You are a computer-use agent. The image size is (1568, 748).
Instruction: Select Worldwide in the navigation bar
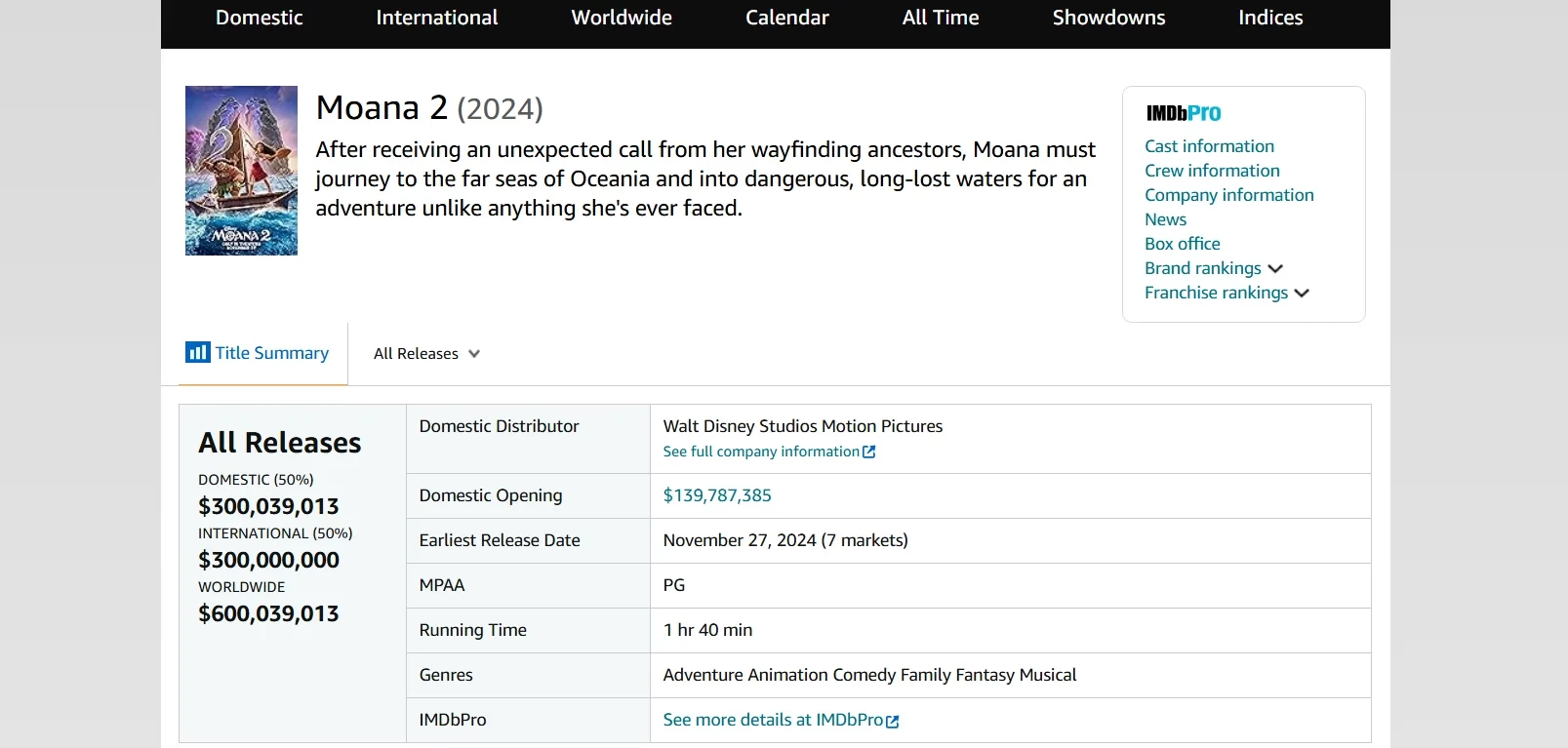tap(621, 18)
